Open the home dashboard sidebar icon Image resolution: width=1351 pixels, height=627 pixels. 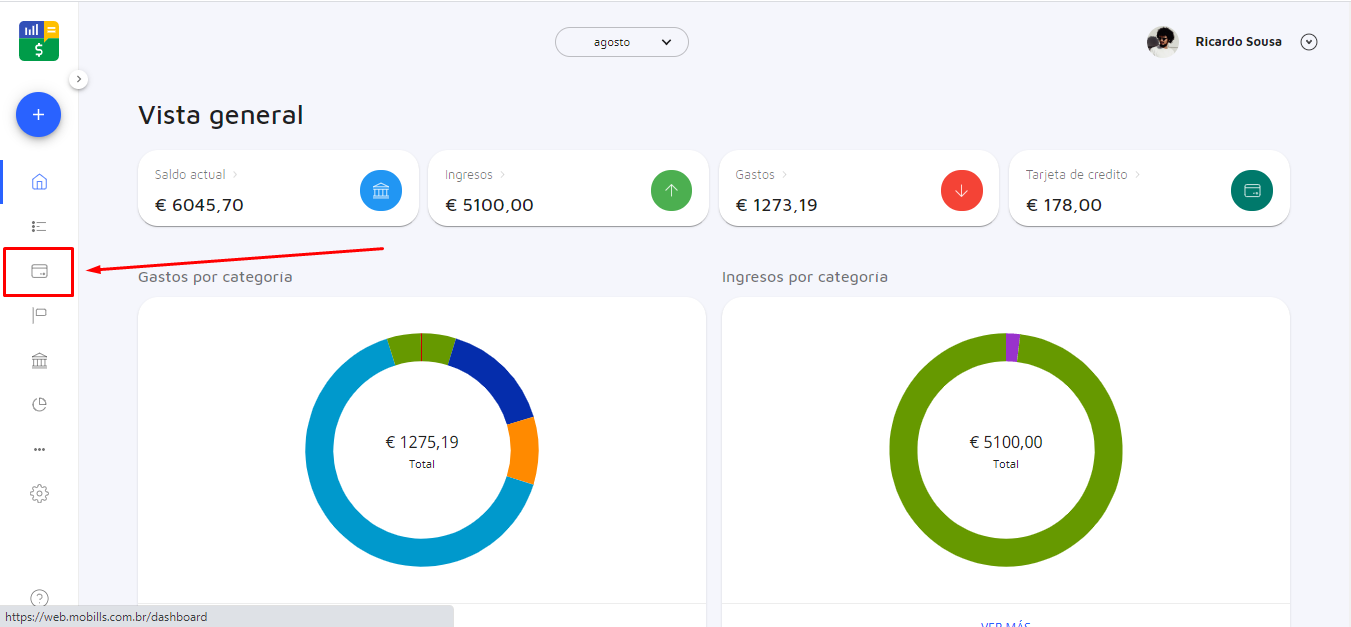pos(39,182)
